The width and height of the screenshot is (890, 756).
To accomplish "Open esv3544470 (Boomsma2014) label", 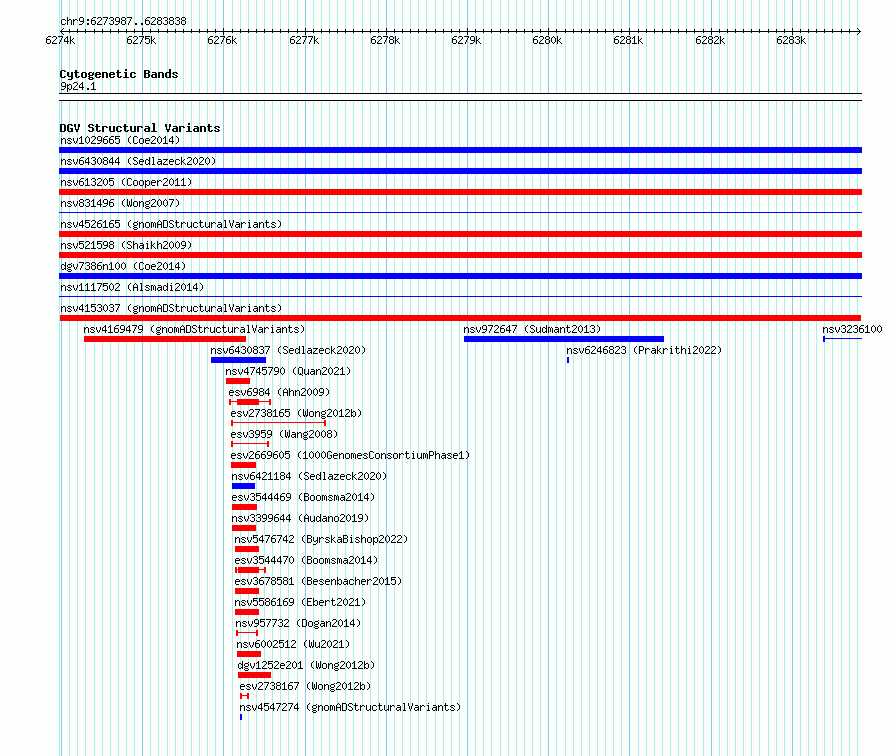I will click(306, 560).
